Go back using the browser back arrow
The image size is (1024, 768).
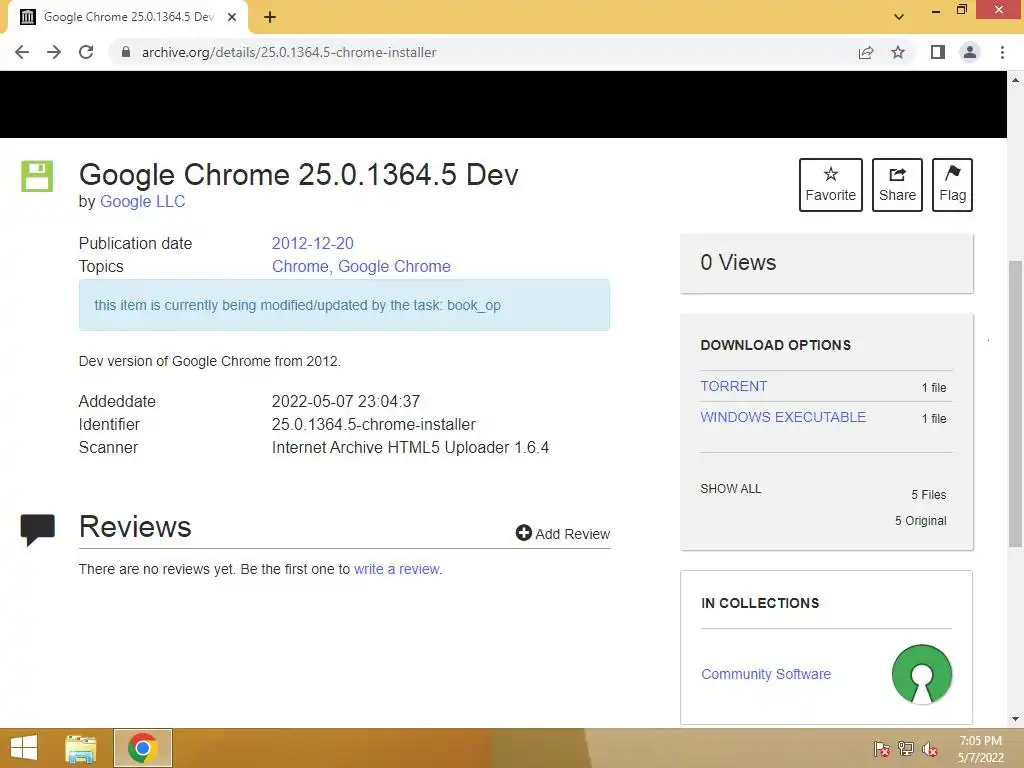pos(22,52)
